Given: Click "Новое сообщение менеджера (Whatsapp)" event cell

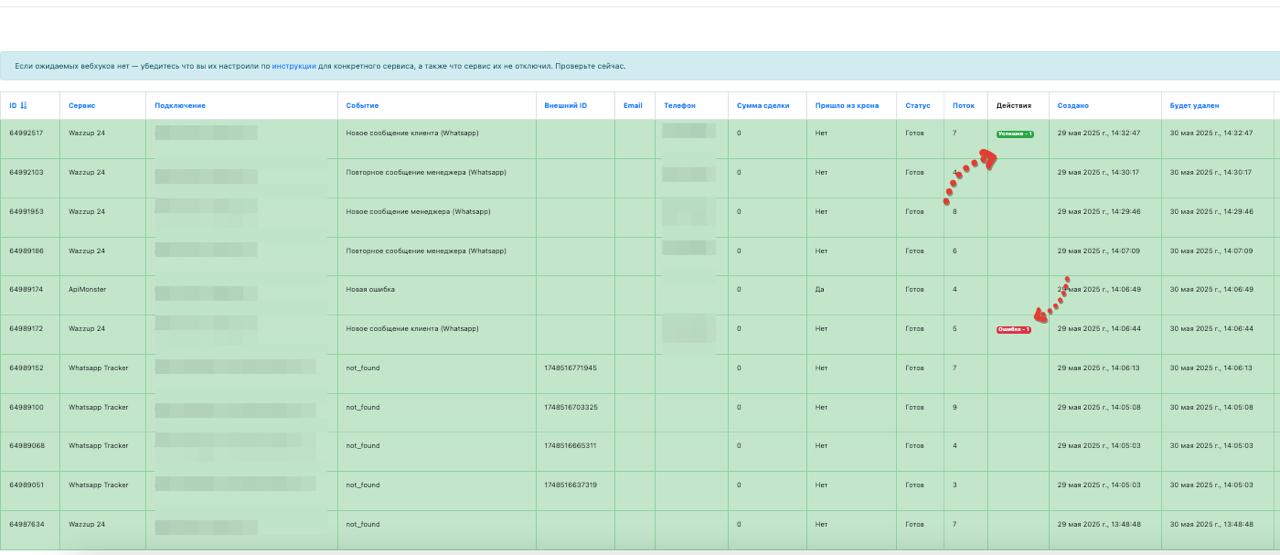Looking at the screenshot, I should click(x=418, y=211).
